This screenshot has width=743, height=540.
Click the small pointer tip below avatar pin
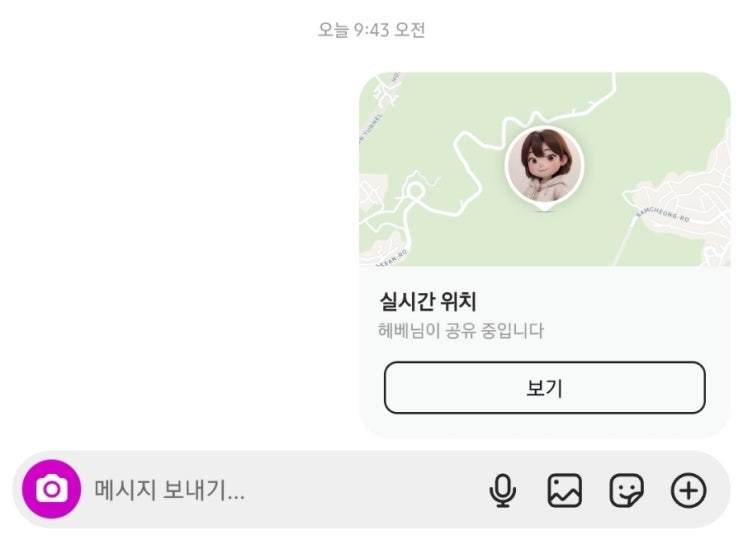[544, 207]
